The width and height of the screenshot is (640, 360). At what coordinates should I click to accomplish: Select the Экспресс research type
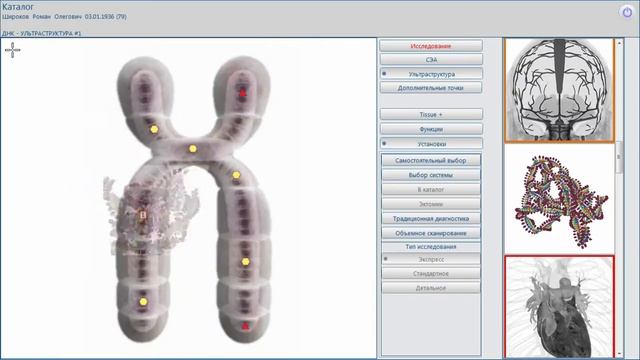coord(431,259)
